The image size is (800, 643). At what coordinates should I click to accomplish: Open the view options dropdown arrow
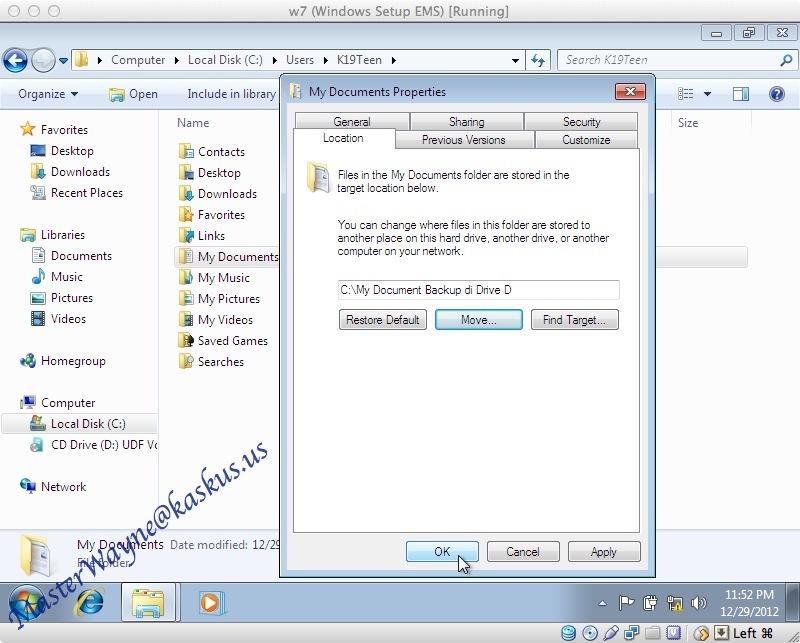coord(707,94)
